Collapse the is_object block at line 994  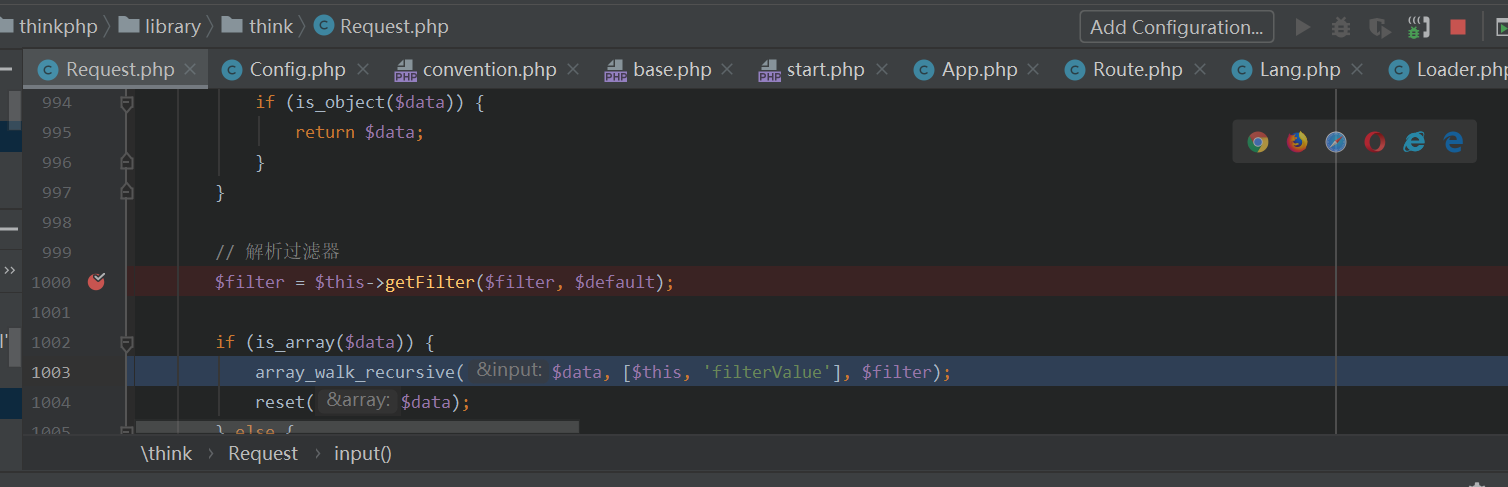click(127, 102)
